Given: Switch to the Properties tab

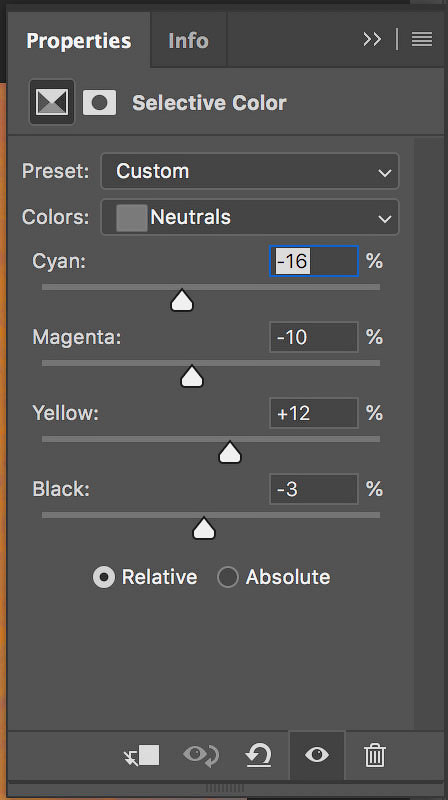Looking at the screenshot, I should coord(79,41).
